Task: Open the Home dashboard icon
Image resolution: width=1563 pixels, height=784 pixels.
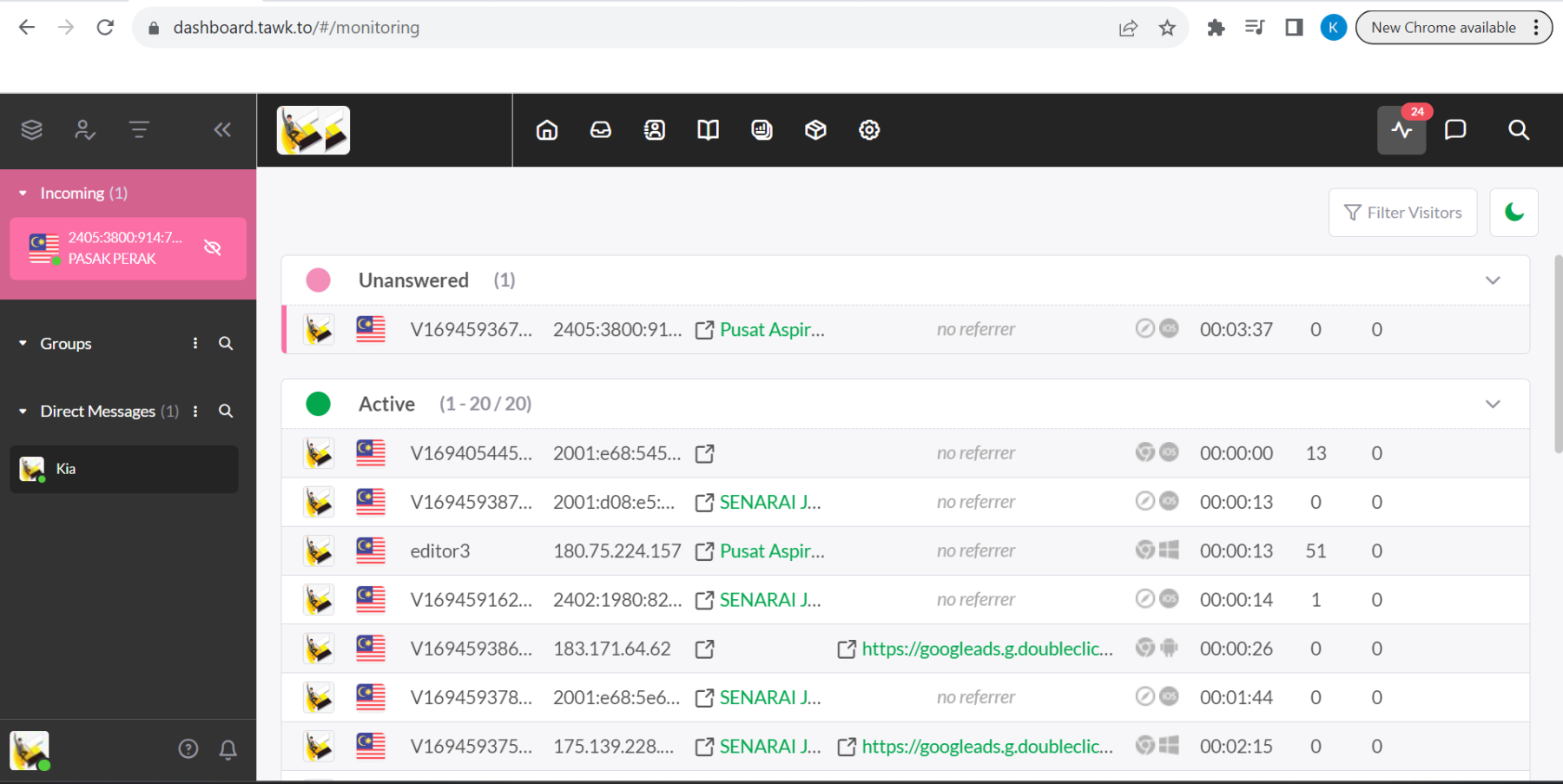Action: click(x=547, y=130)
